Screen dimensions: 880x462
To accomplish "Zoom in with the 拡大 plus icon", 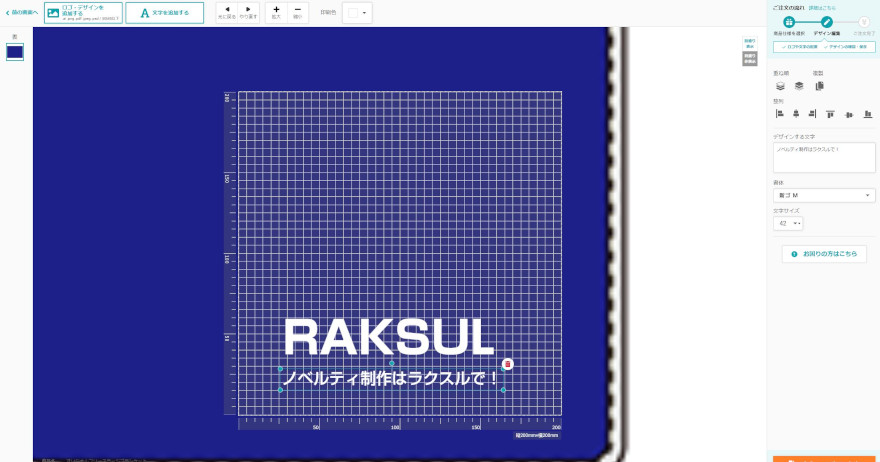I will [x=276, y=12].
